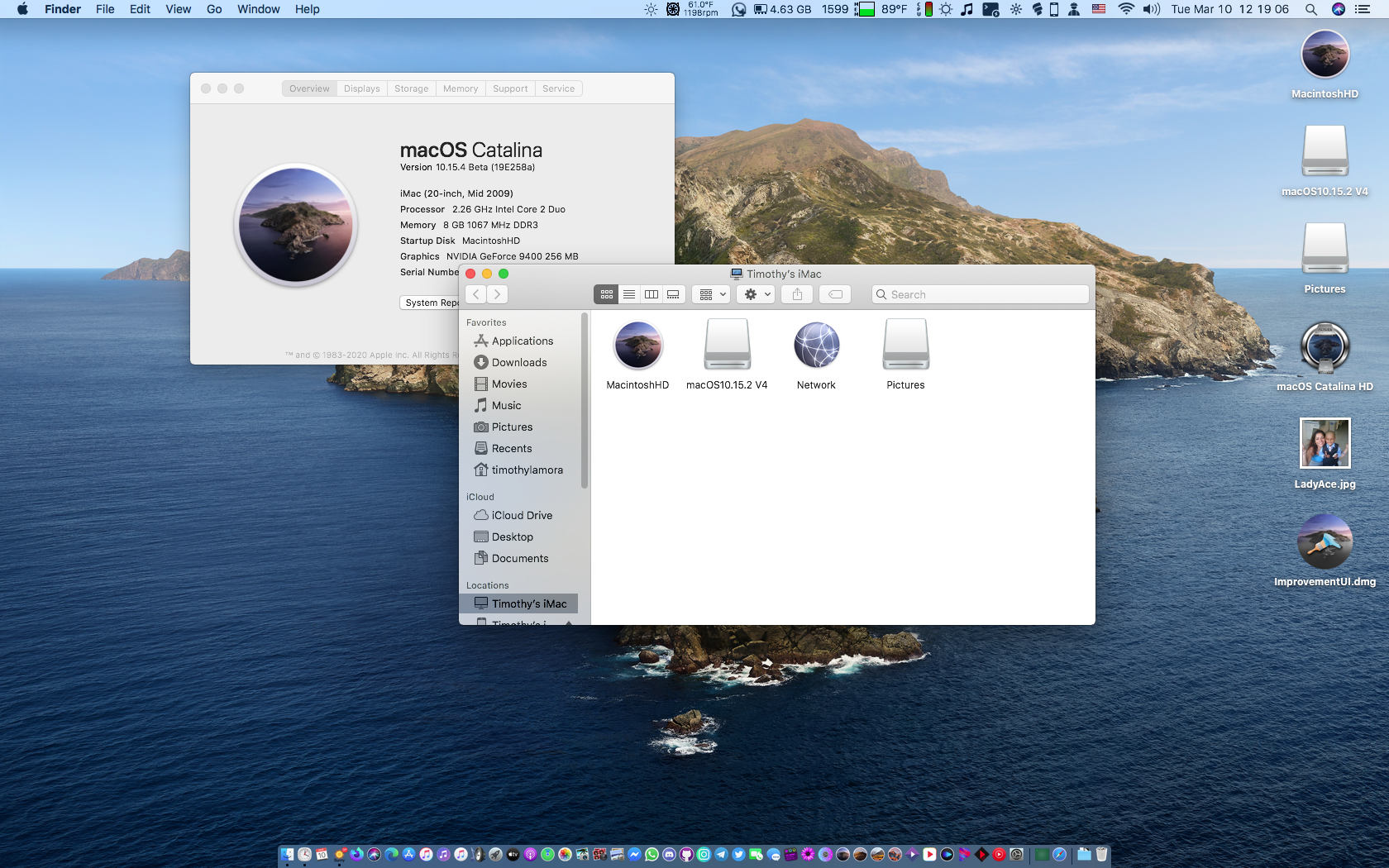This screenshot has height=868, width=1389.
Task: Open ImprovementUI.dmg on the desktop
Action: click(x=1325, y=541)
